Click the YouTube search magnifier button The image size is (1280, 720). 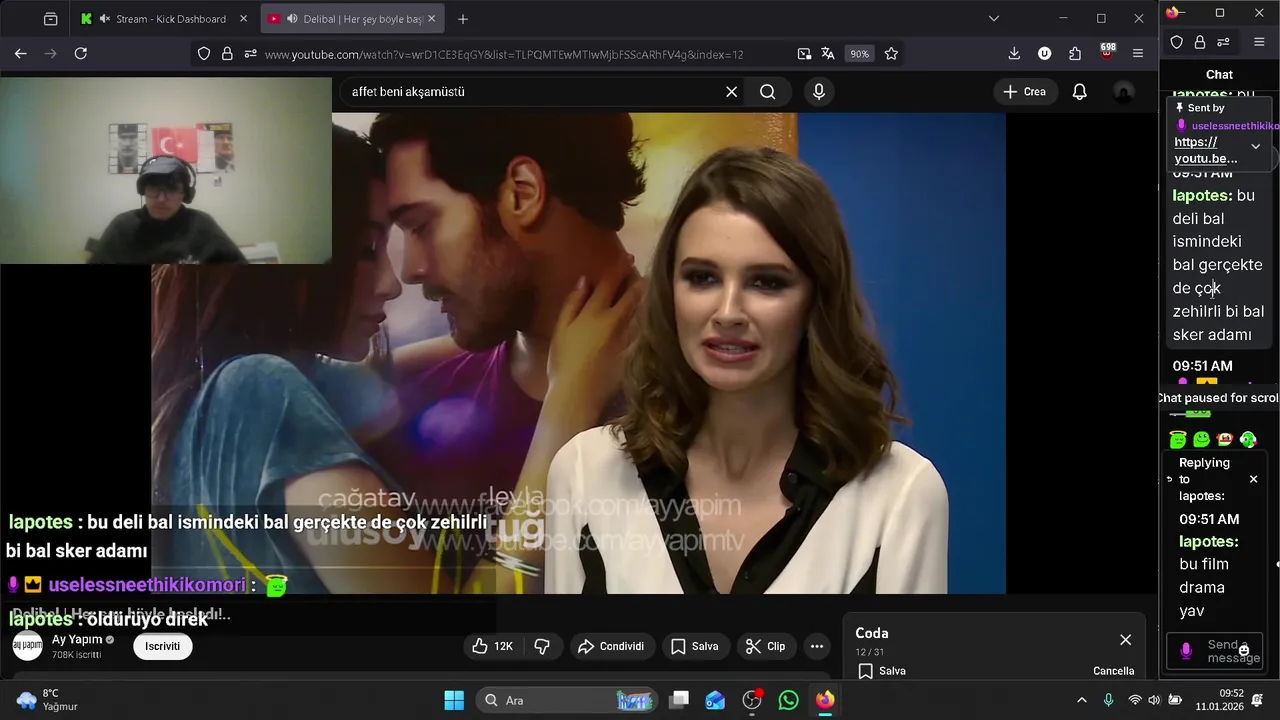(x=767, y=92)
